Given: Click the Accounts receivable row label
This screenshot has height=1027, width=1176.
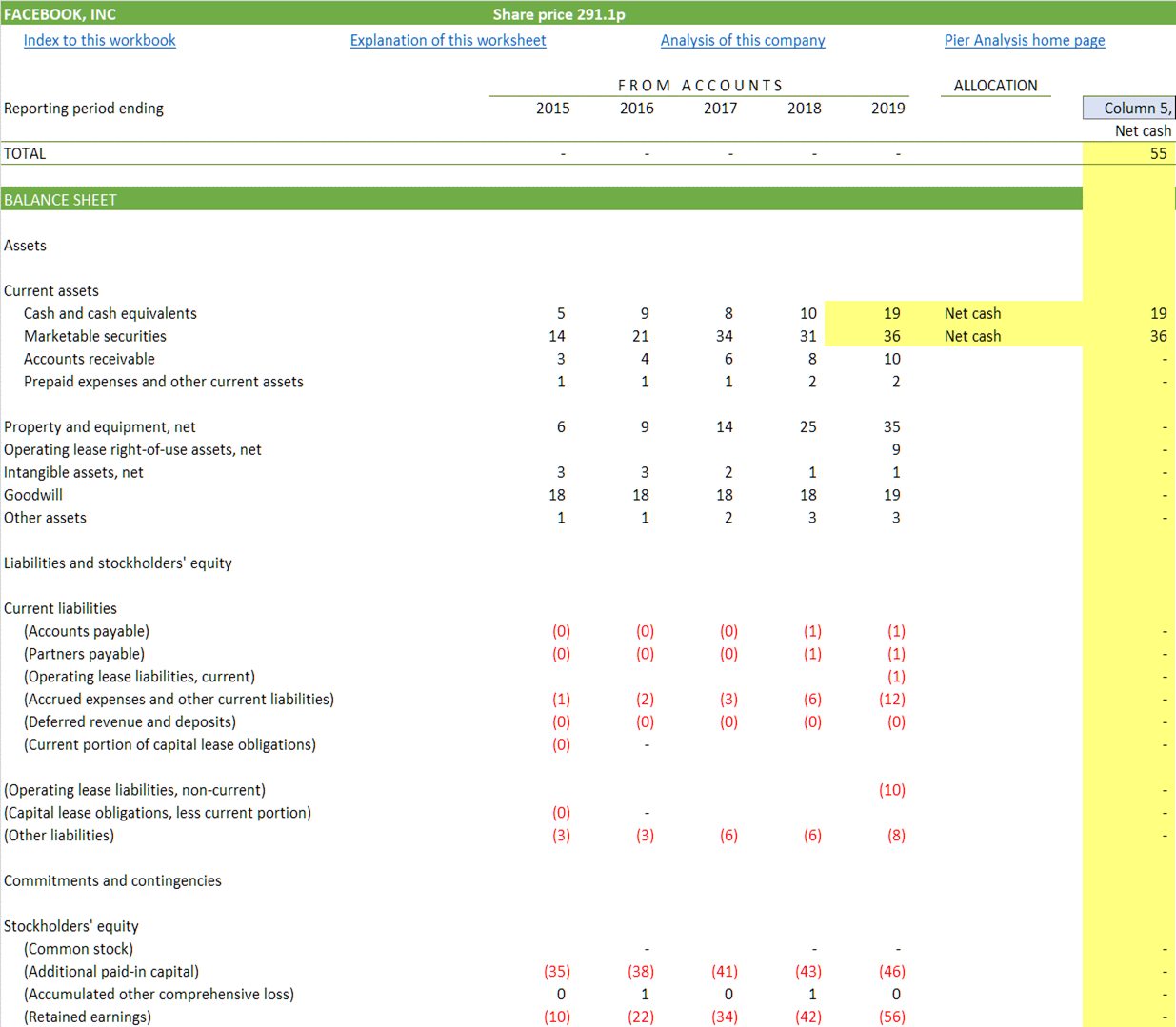Looking at the screenshot, I should [89, 359].
